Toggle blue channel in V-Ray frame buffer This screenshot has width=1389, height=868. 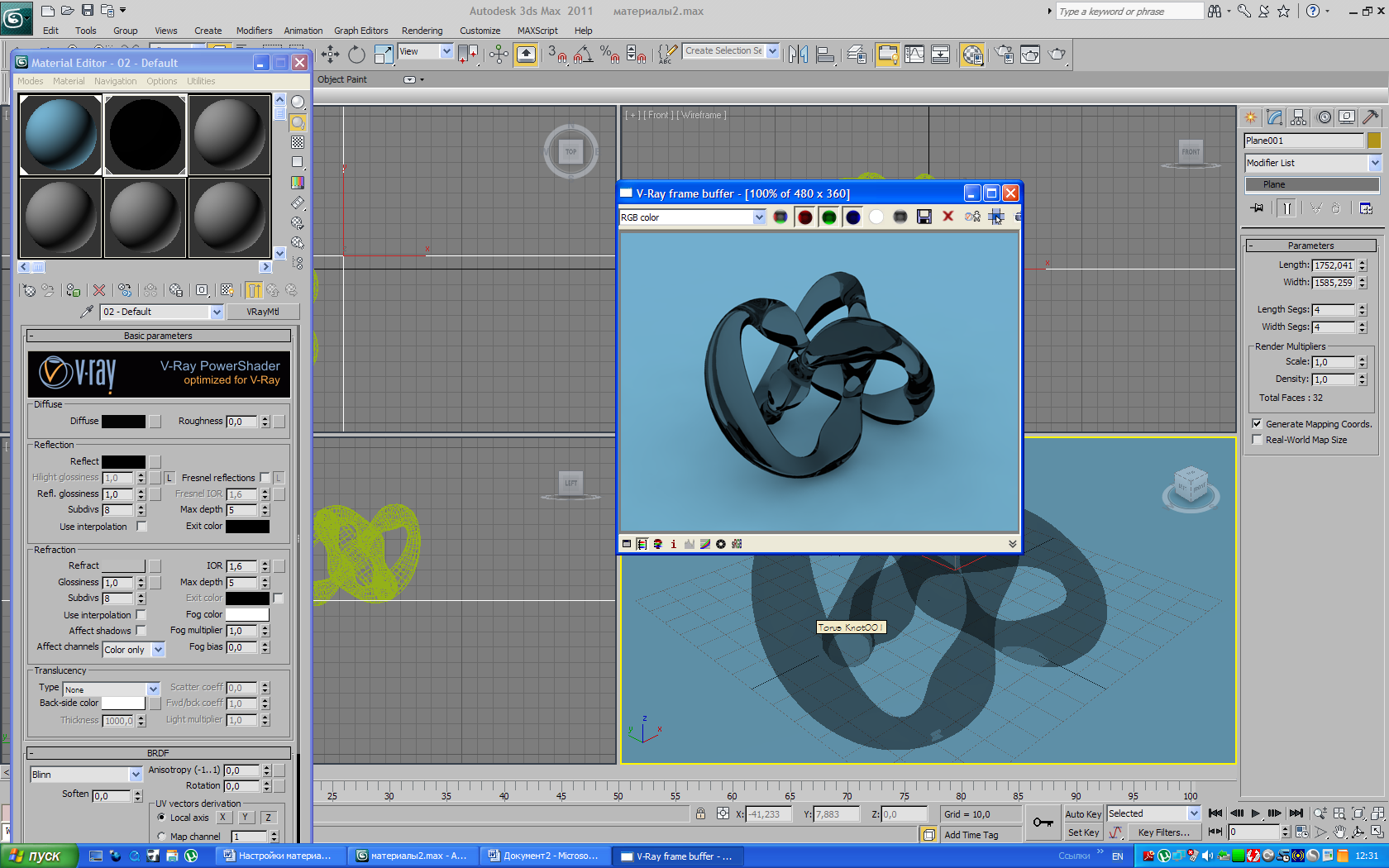pos(853,217)
